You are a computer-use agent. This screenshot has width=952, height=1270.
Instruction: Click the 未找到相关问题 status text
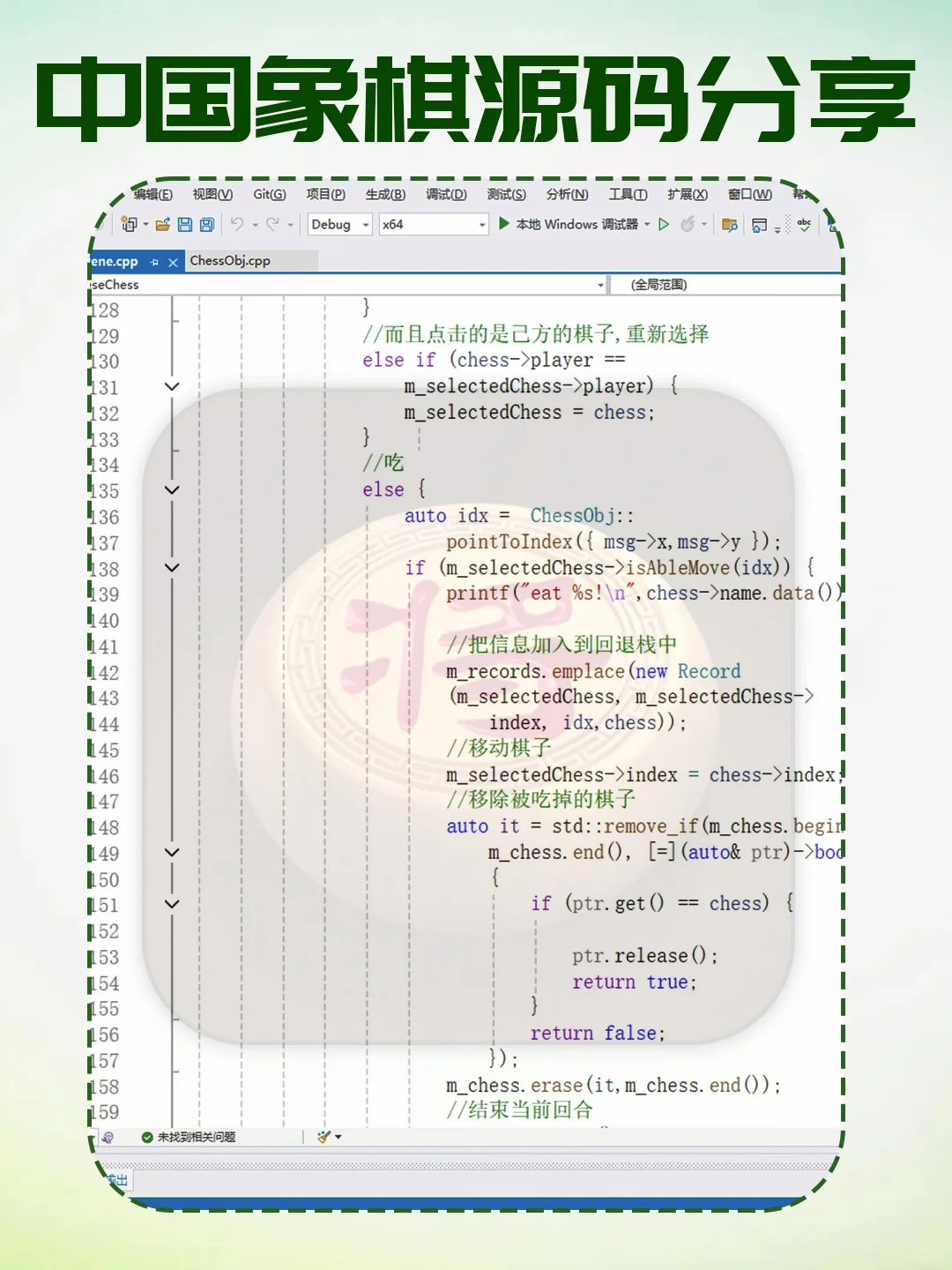tap(197, 1137)
